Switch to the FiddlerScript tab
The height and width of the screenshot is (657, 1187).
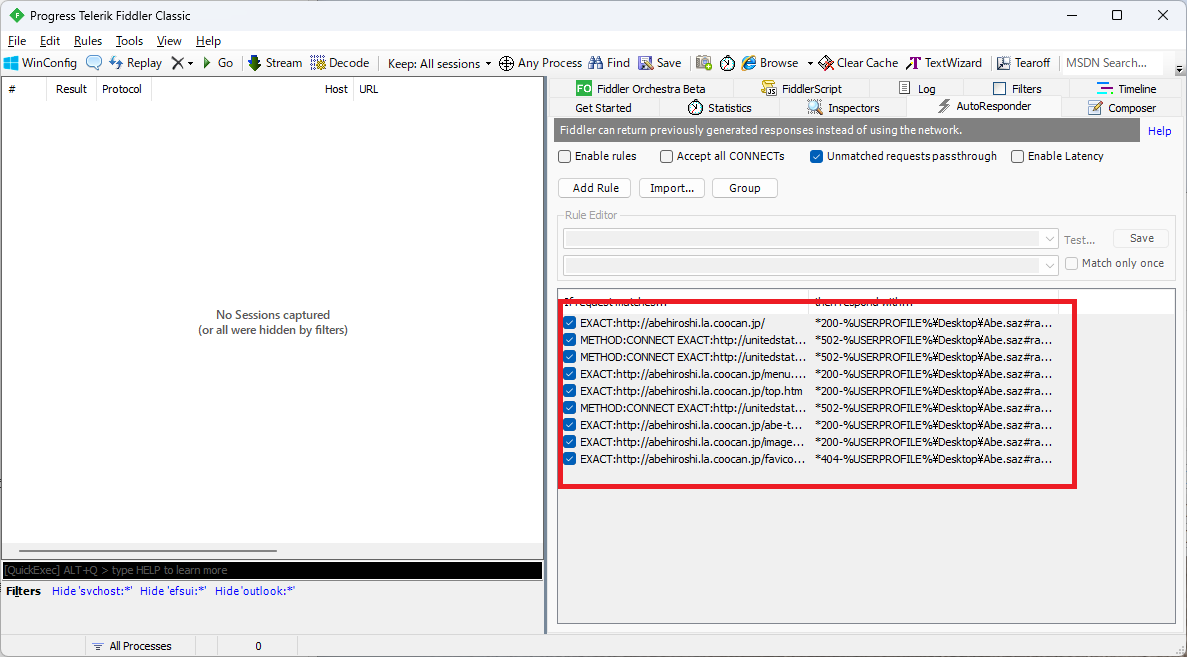[802, 89]
